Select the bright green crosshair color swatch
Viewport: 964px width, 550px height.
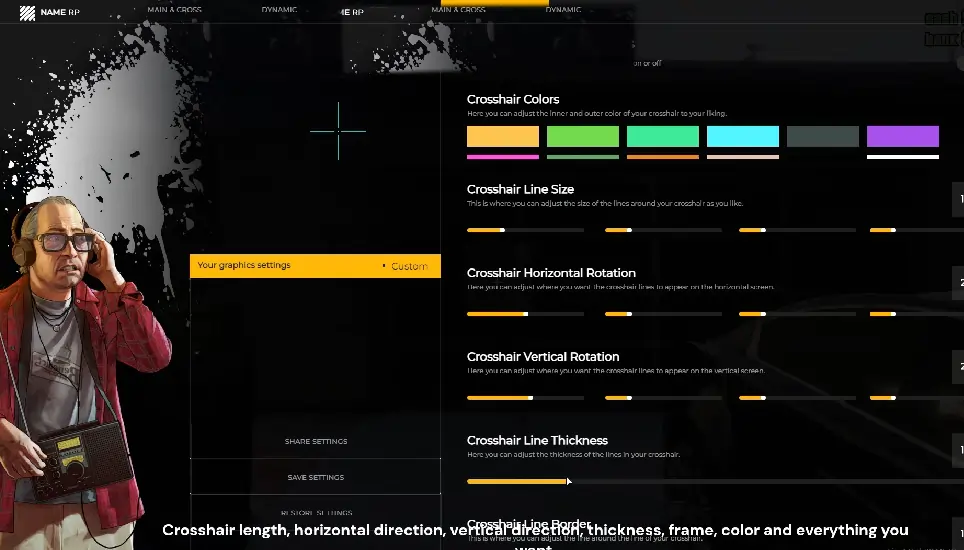(x=583, y=136)
